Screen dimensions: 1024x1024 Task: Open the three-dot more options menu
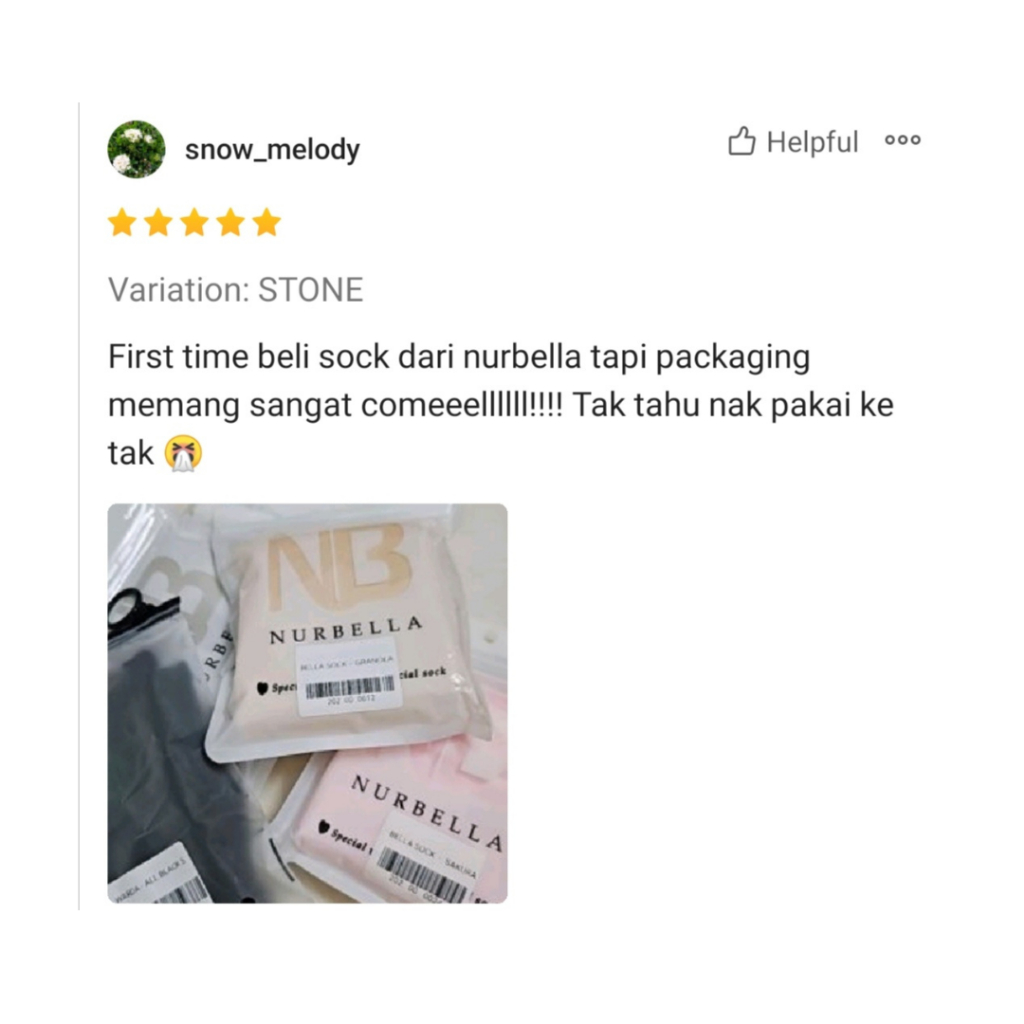(903, 140)
